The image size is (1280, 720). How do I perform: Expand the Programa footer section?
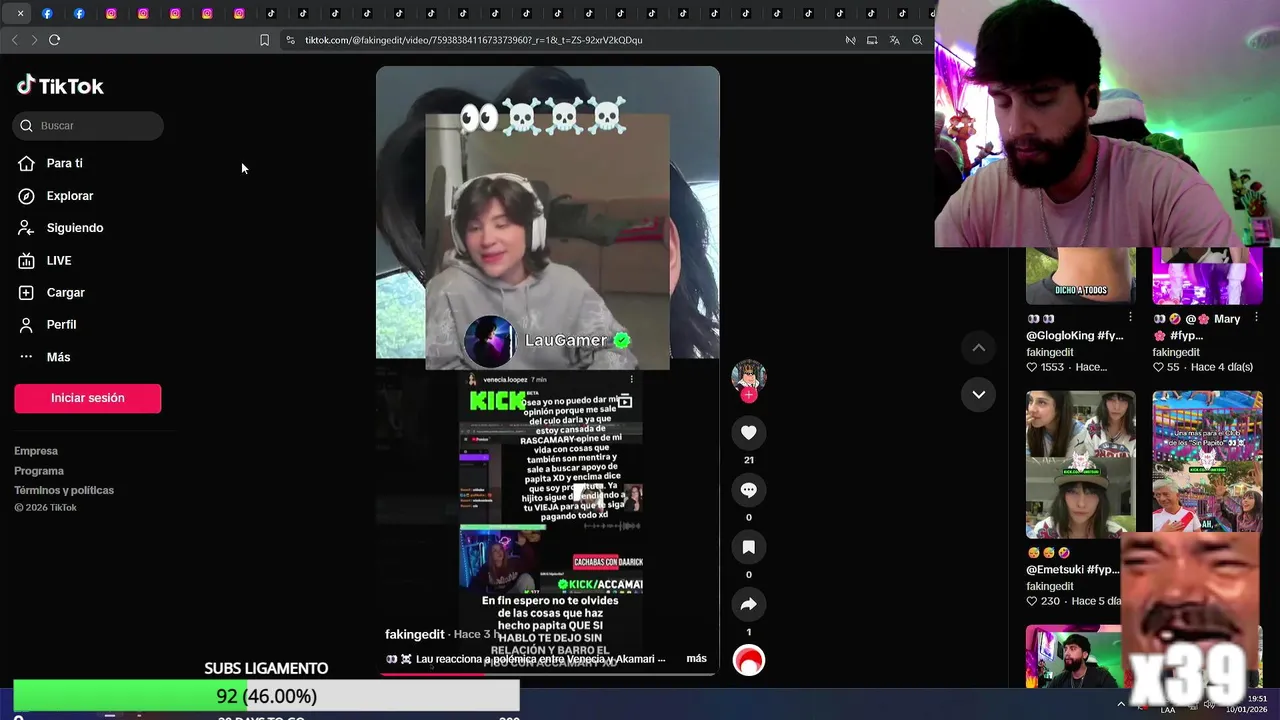[39, 471]
